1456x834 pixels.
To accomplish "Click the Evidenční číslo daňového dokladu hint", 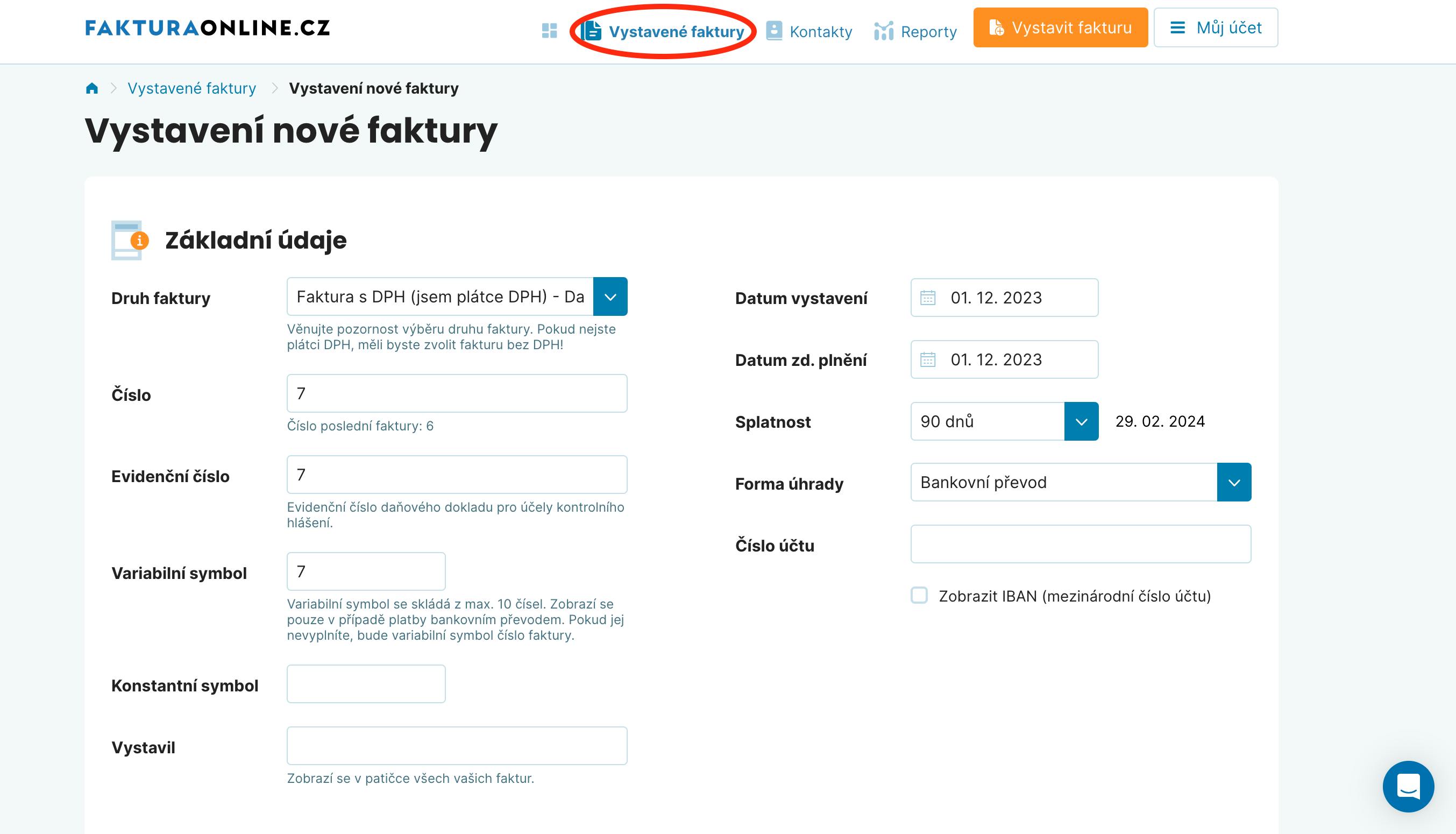I will tap(456, 515).
